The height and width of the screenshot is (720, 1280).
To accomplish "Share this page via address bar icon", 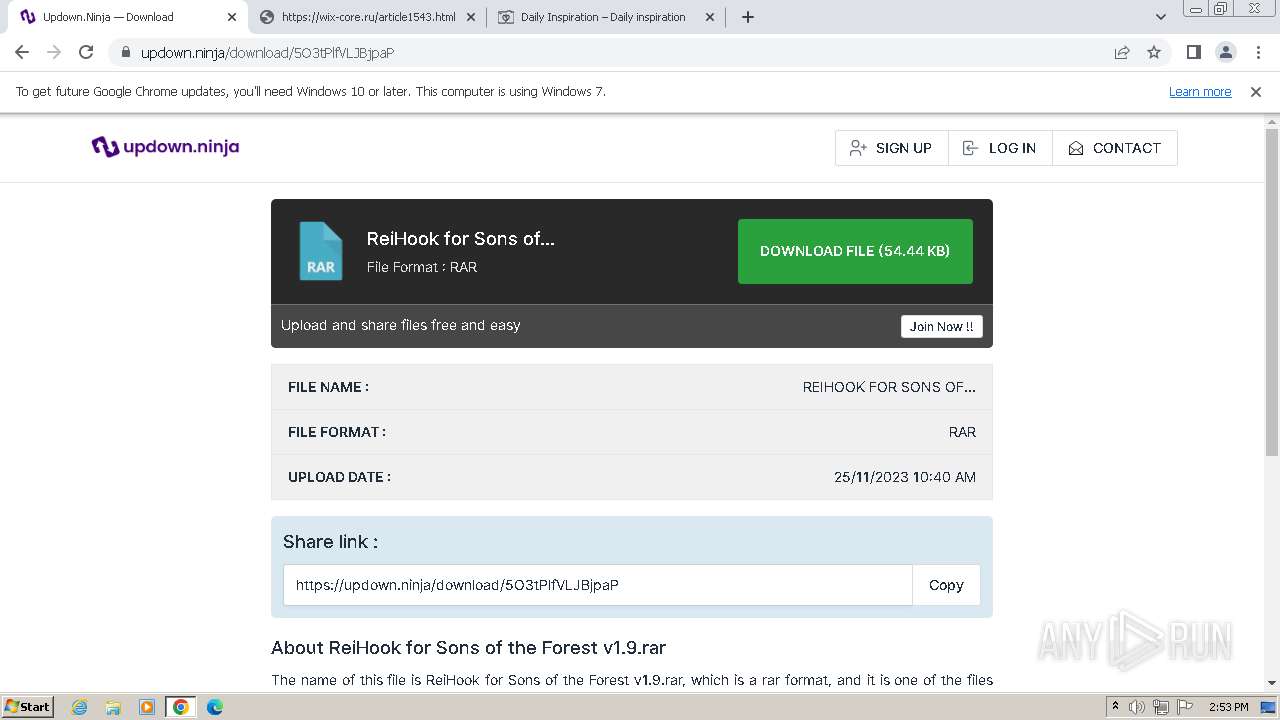I will click(1122, 52).
